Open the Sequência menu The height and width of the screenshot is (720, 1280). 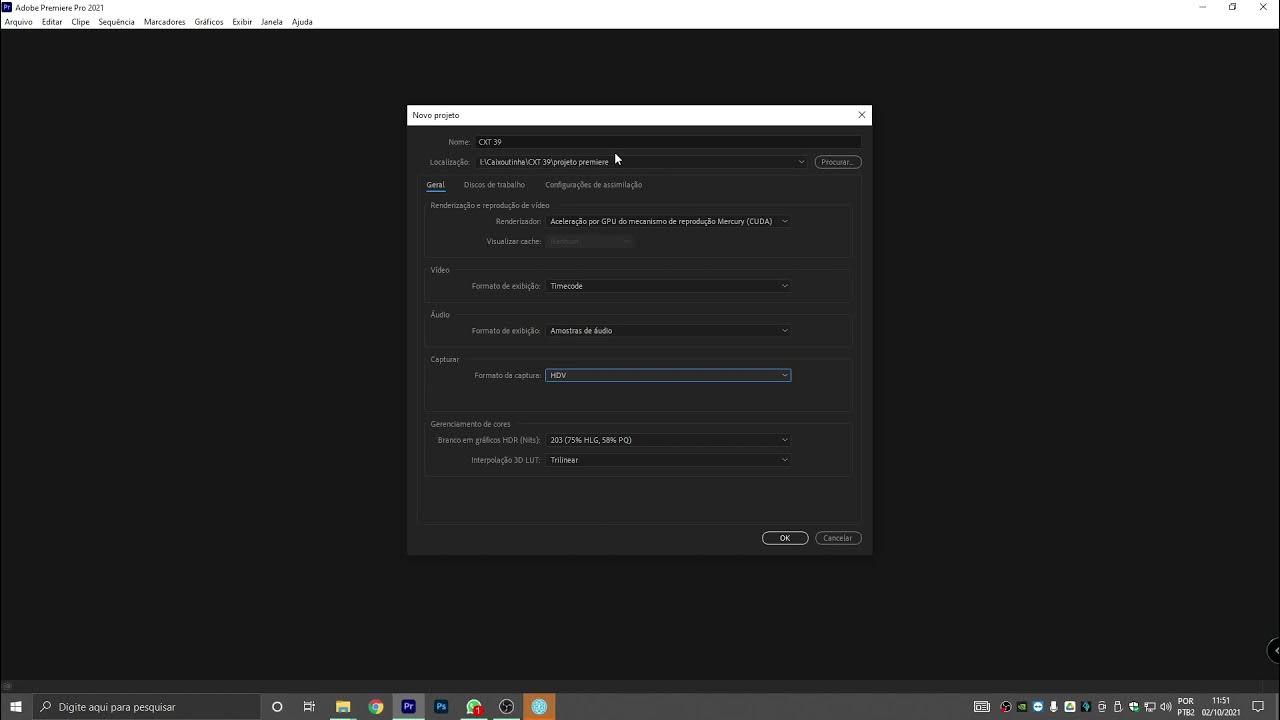(116, 22)
